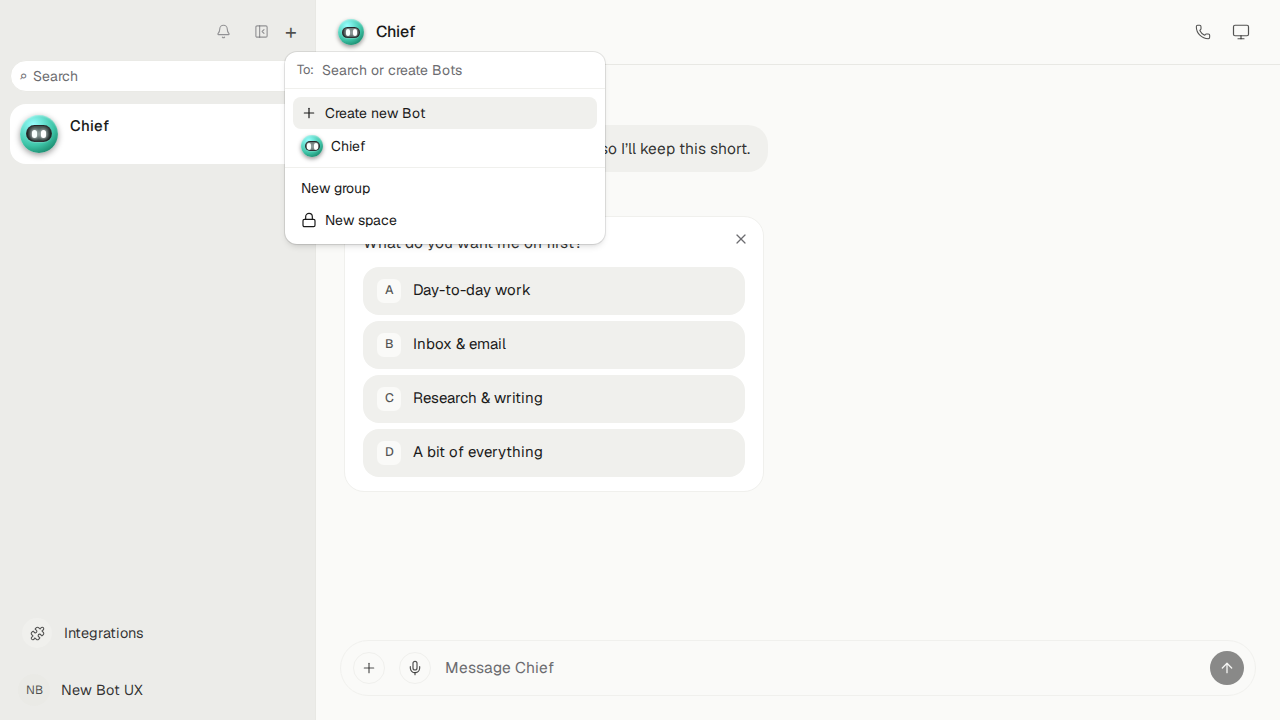Open the notifications bell icon
The width and height of the screenshot is (1280, 720).
(224, 32)
